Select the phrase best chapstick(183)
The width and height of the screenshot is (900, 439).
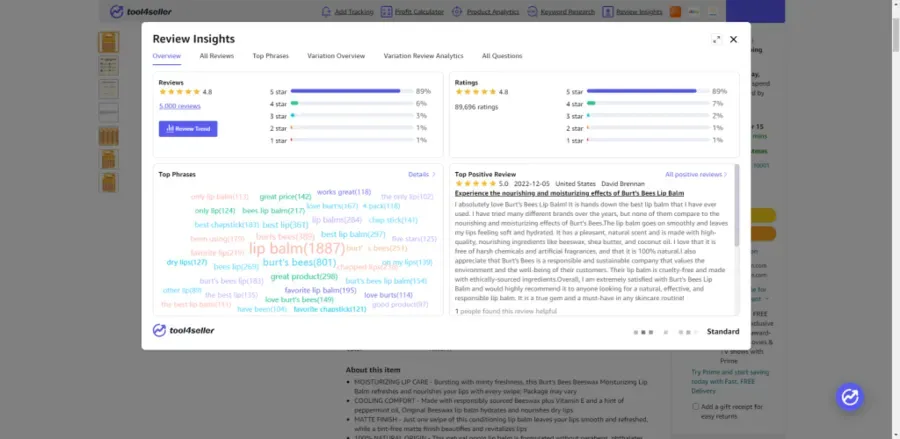click(x=227, y=225)
